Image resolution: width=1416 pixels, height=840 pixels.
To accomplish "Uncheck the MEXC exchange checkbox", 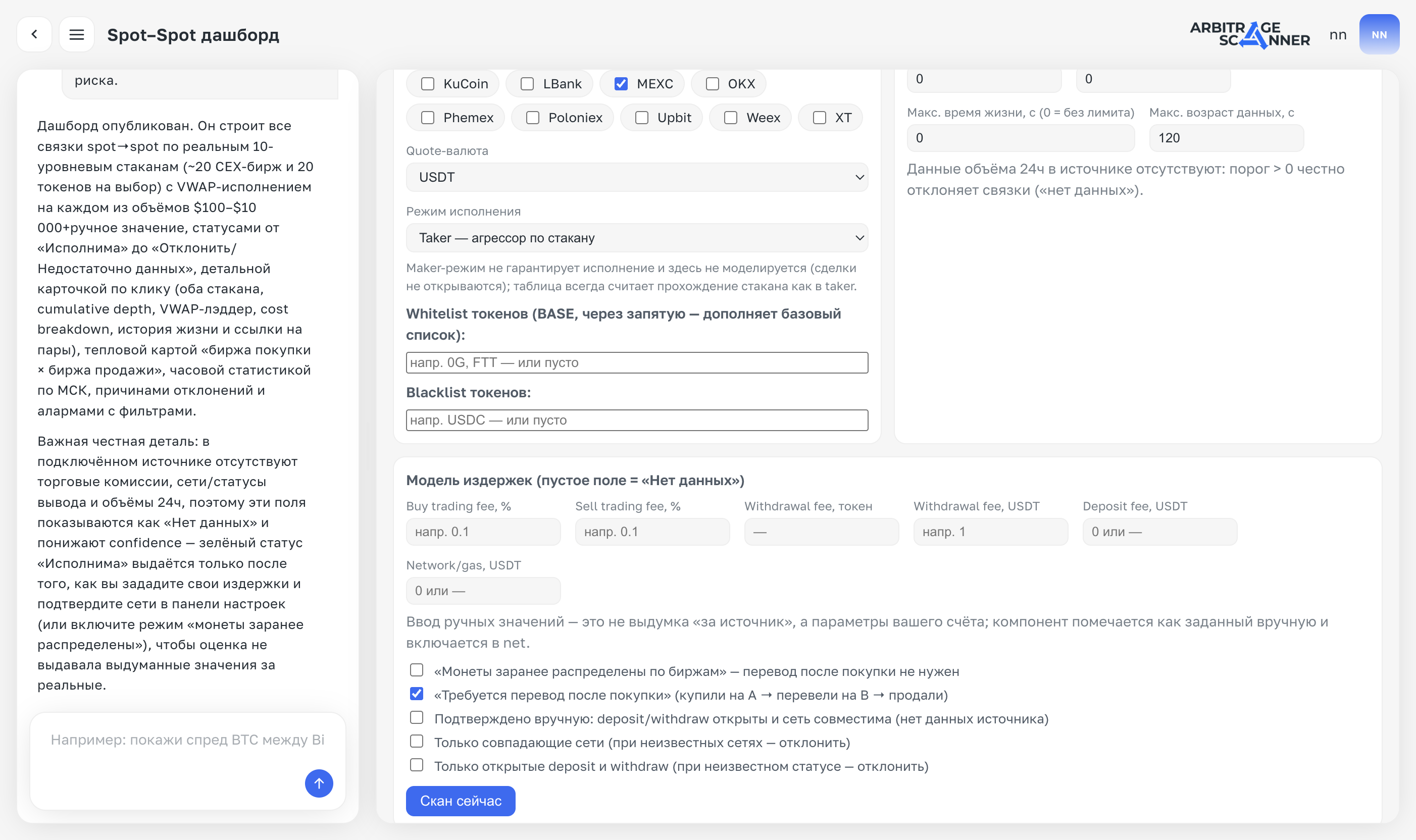I will (621, 84).
